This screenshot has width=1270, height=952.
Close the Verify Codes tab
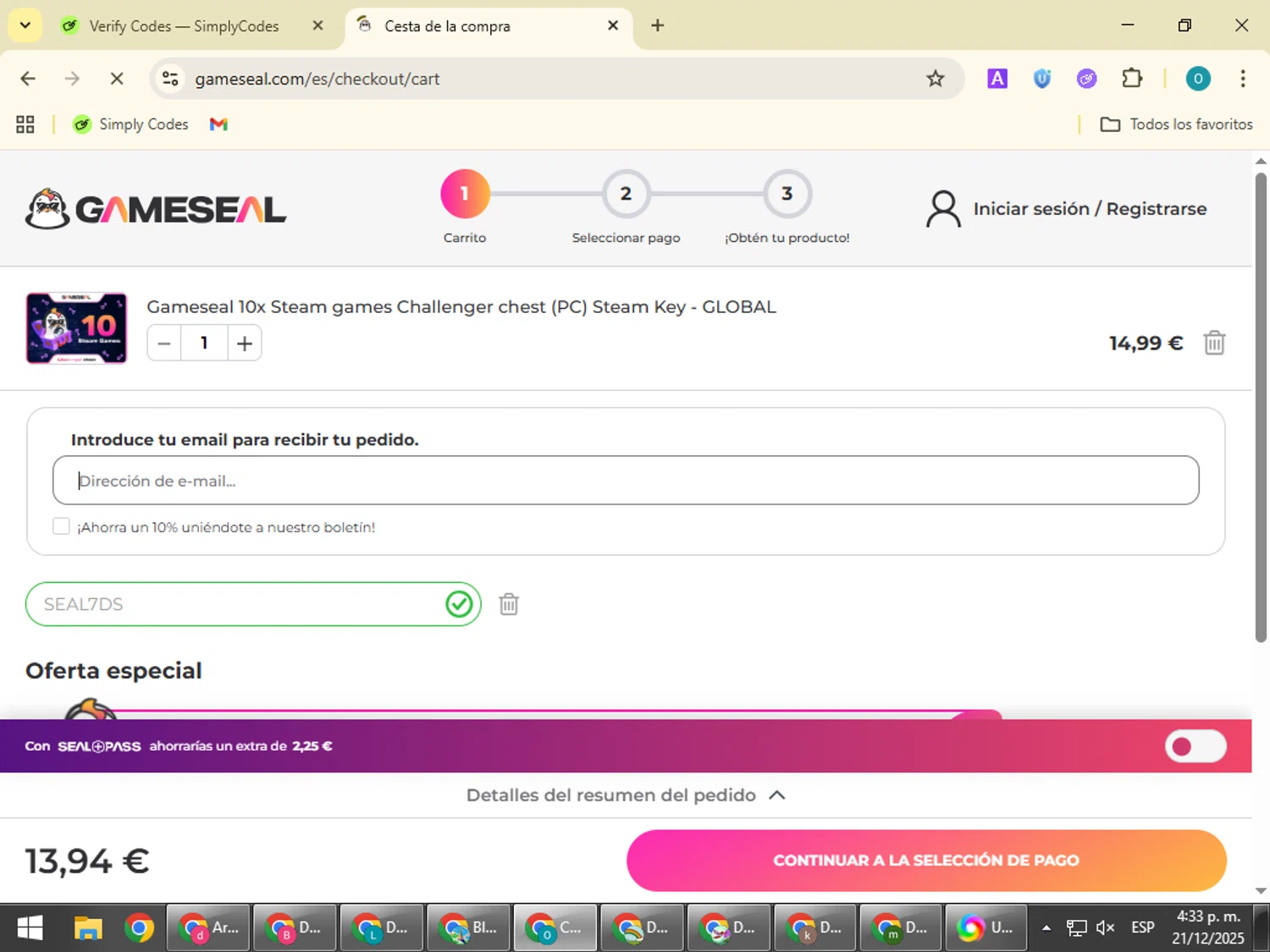[x=317, y=25]
